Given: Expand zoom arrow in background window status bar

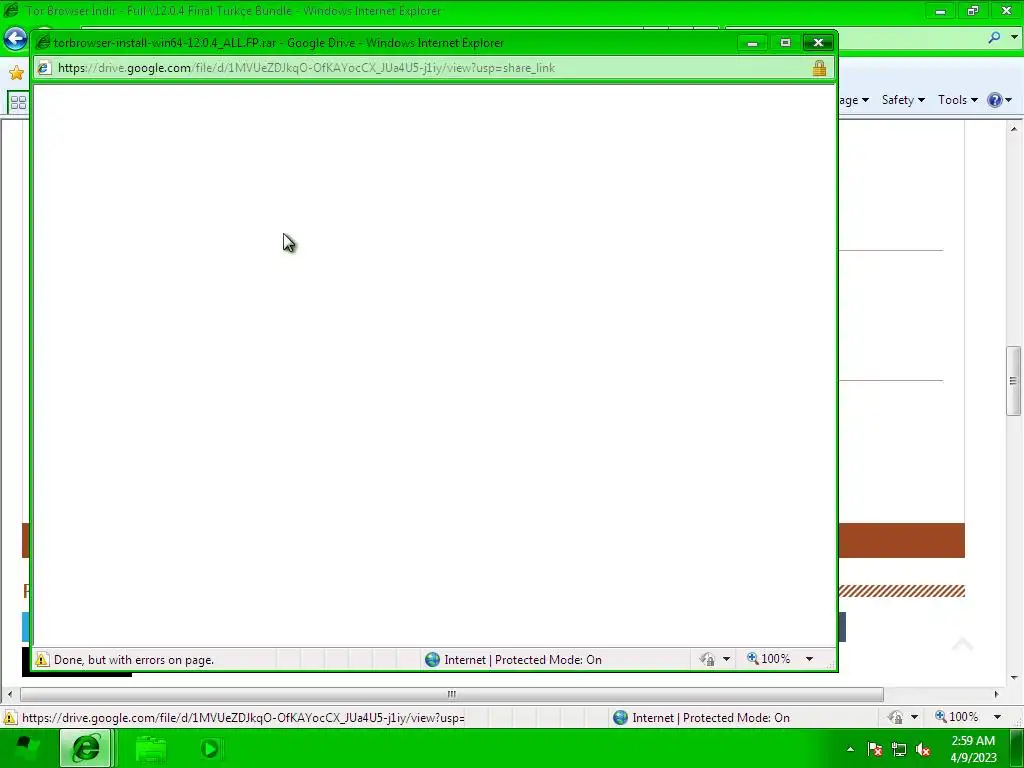Looking at the screenshot, I should tap(997, 717).
